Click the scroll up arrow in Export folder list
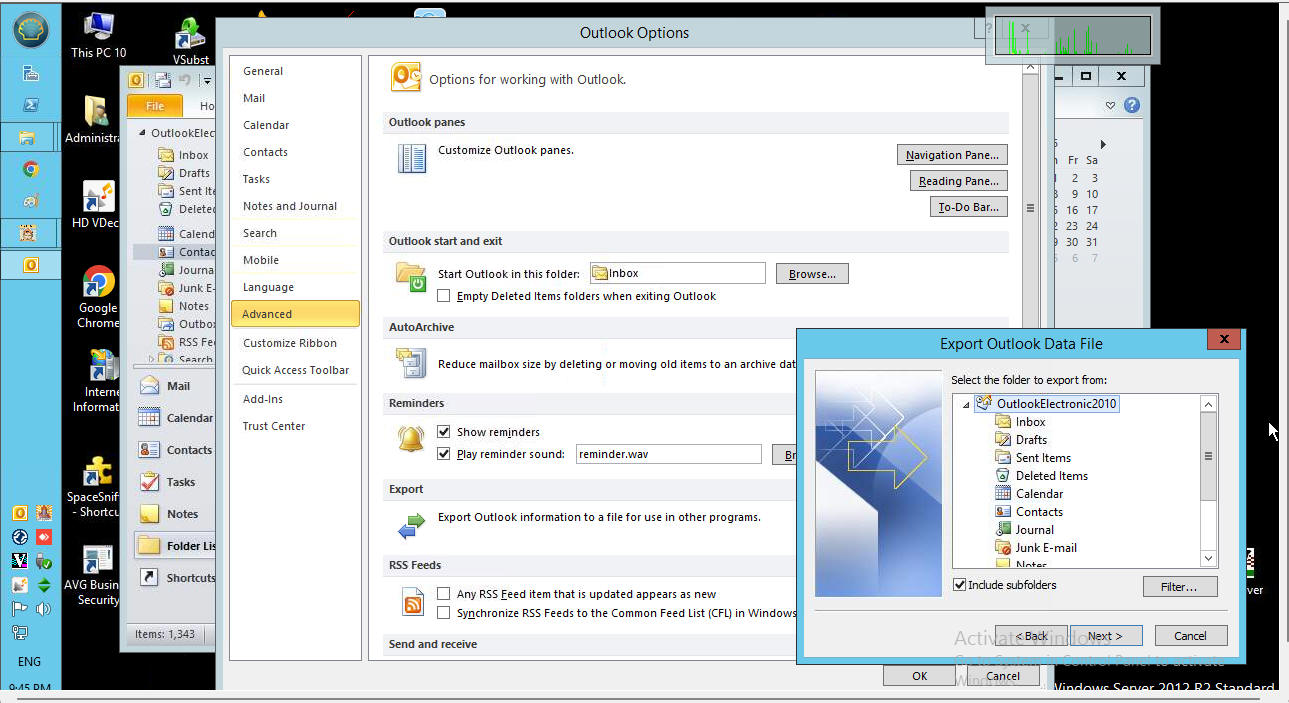Image resolution: width=1289 pixels, height=703 pixels. (x=1208, y=404)
